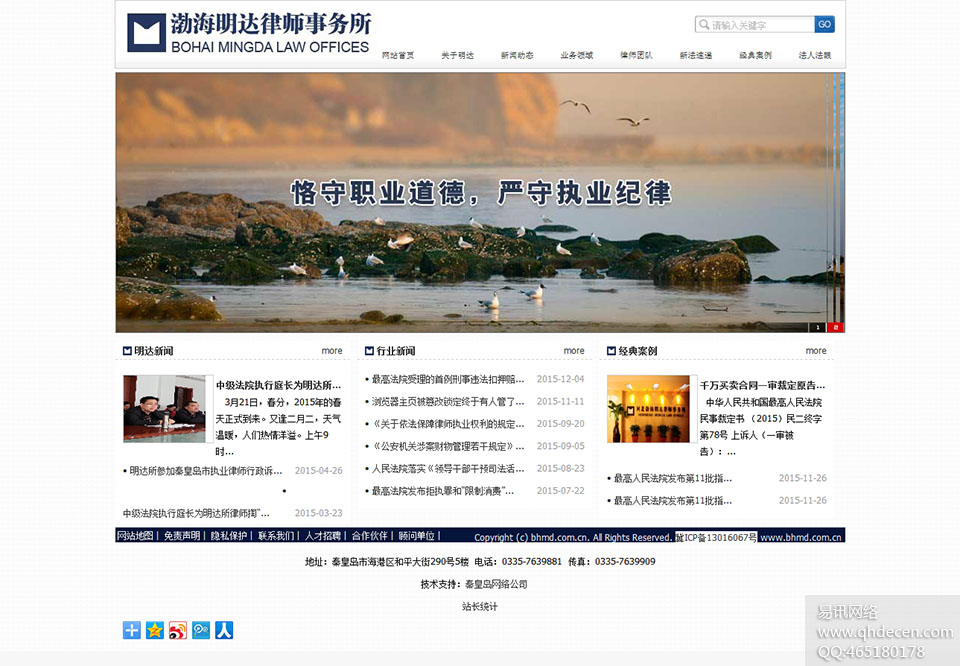Switch banner to slide 1 indicator
This screenshot has width=960, height=666.
(818, 327)
